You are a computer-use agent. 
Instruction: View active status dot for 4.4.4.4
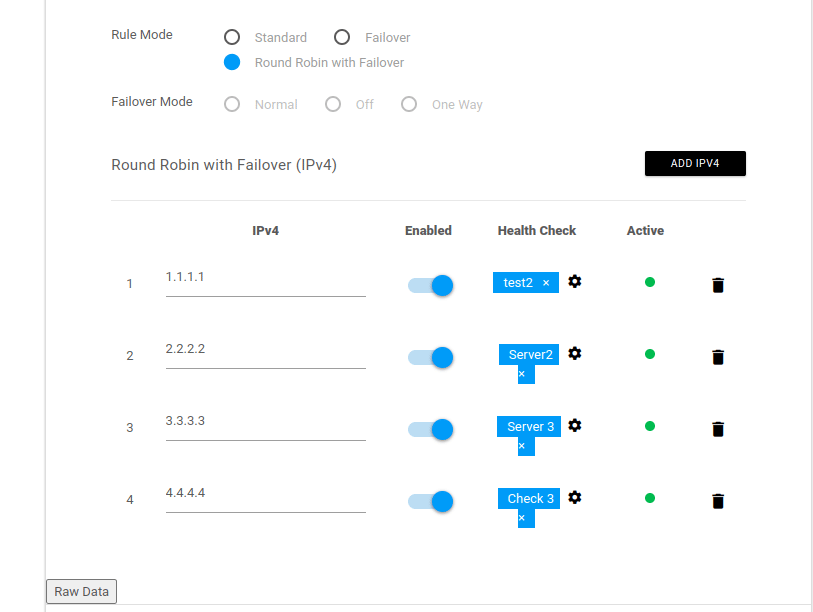pos(650,498)
